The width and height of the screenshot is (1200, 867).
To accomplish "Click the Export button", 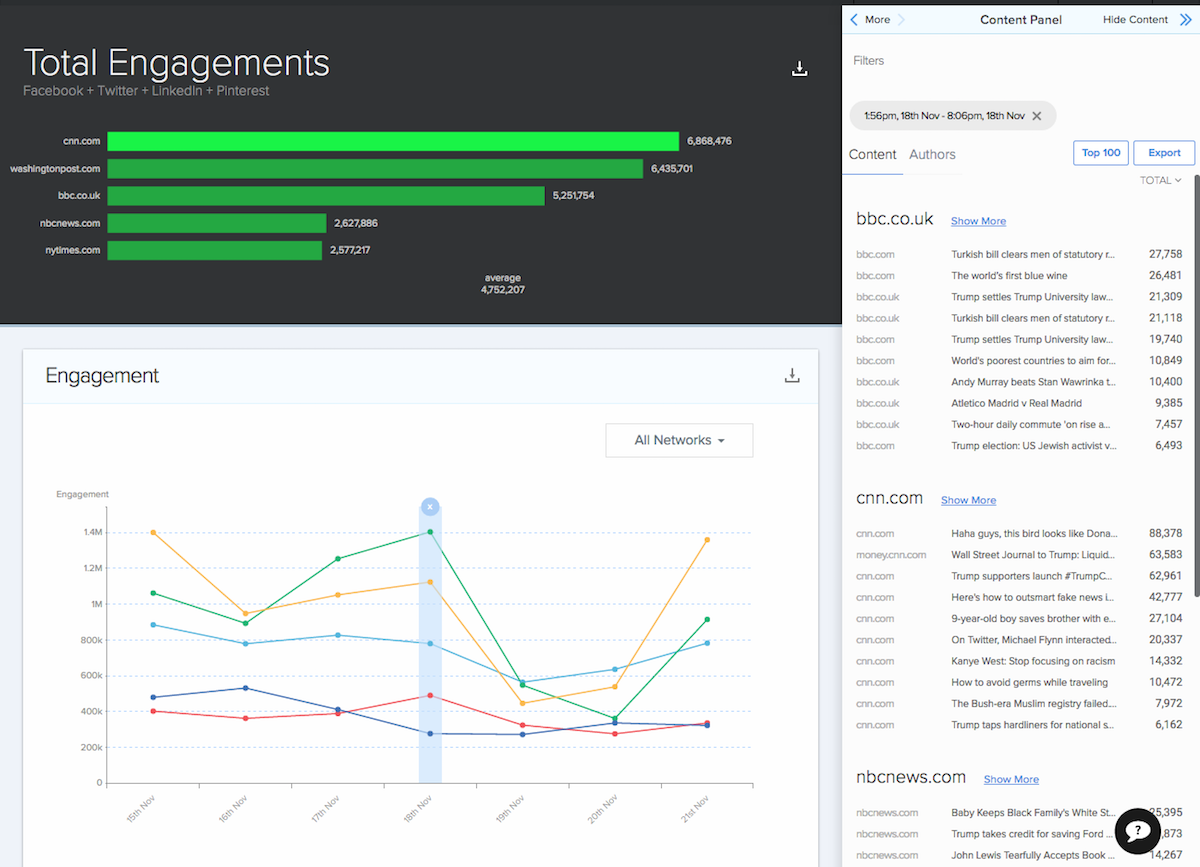I will (1164, 153).
